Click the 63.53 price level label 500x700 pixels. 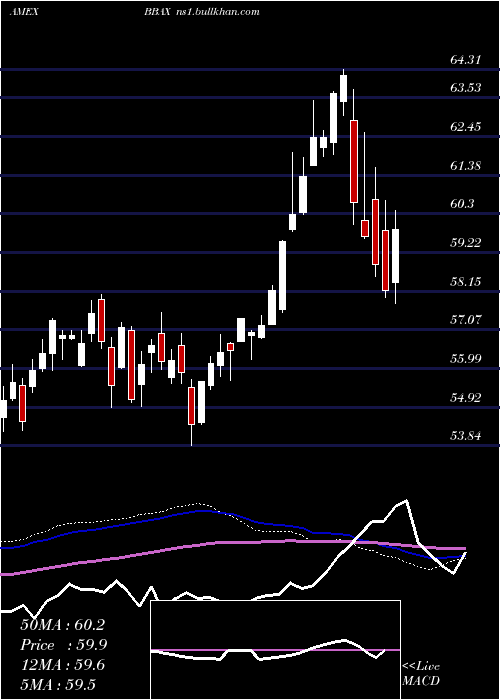(x=466, y=88)
